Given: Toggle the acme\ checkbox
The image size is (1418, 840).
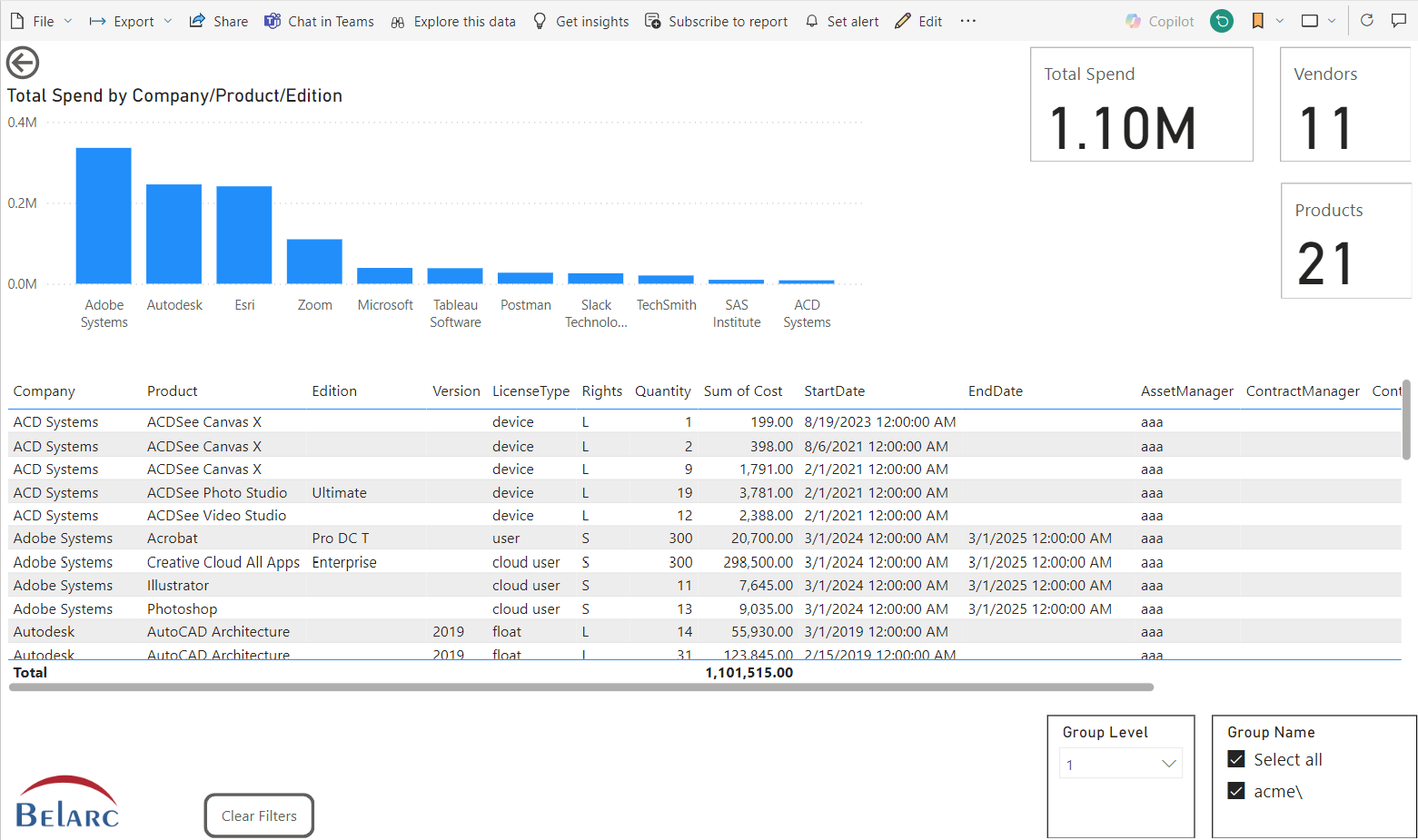Looking at the screenshot, I should [x=1236, y=791].
